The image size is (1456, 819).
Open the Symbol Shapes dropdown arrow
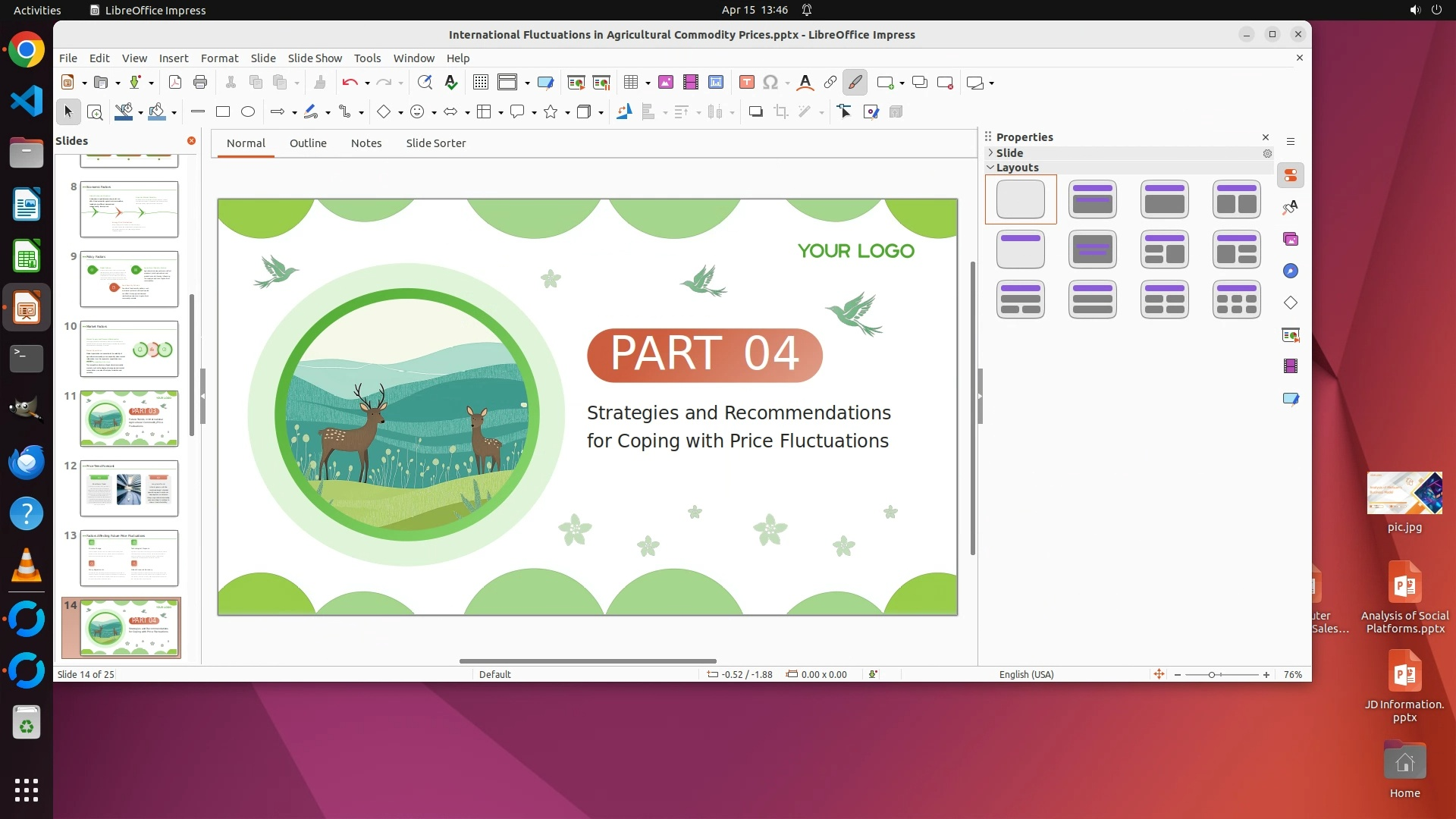click(x=434, y=113)
